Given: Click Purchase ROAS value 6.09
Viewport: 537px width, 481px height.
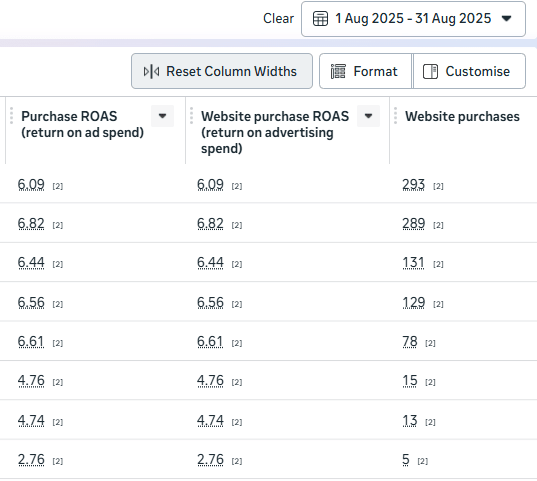Looking at the screenshot, I should click(31, 185).
